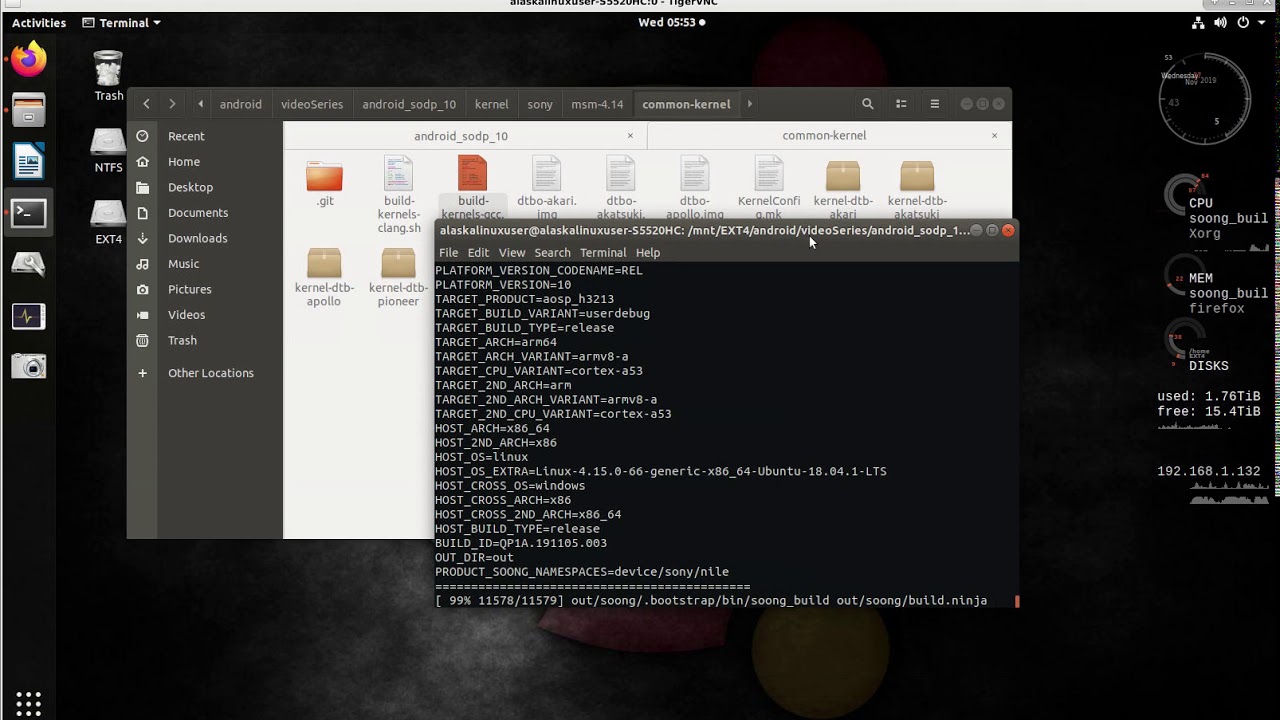The height and width of the screenshot is (720, 1280).
Task: Select kernel-dtb-akari package
Action: pos(842,189)
